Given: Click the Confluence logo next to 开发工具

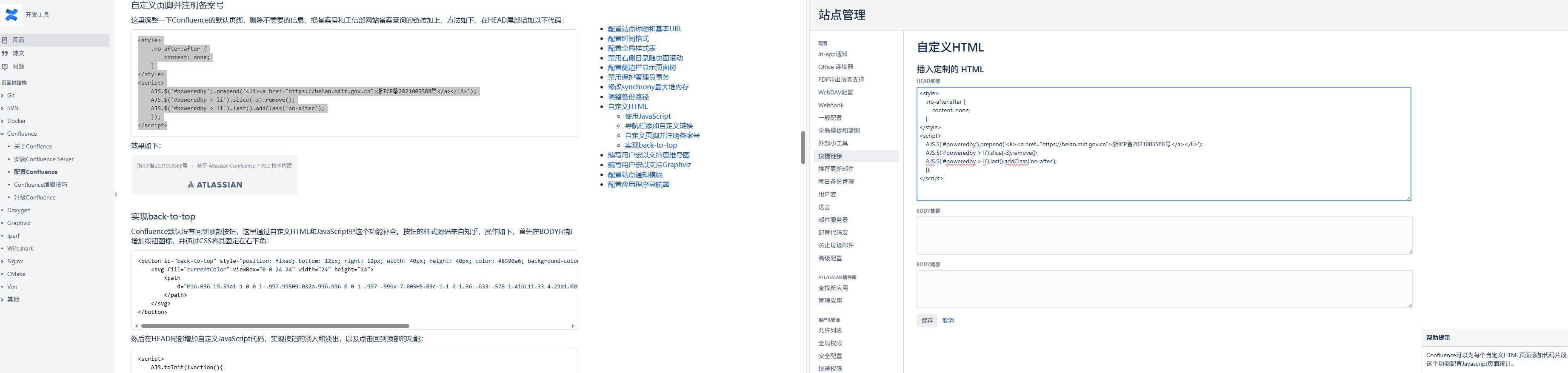Looking at the screenshot, I should [x=11, y=14].
